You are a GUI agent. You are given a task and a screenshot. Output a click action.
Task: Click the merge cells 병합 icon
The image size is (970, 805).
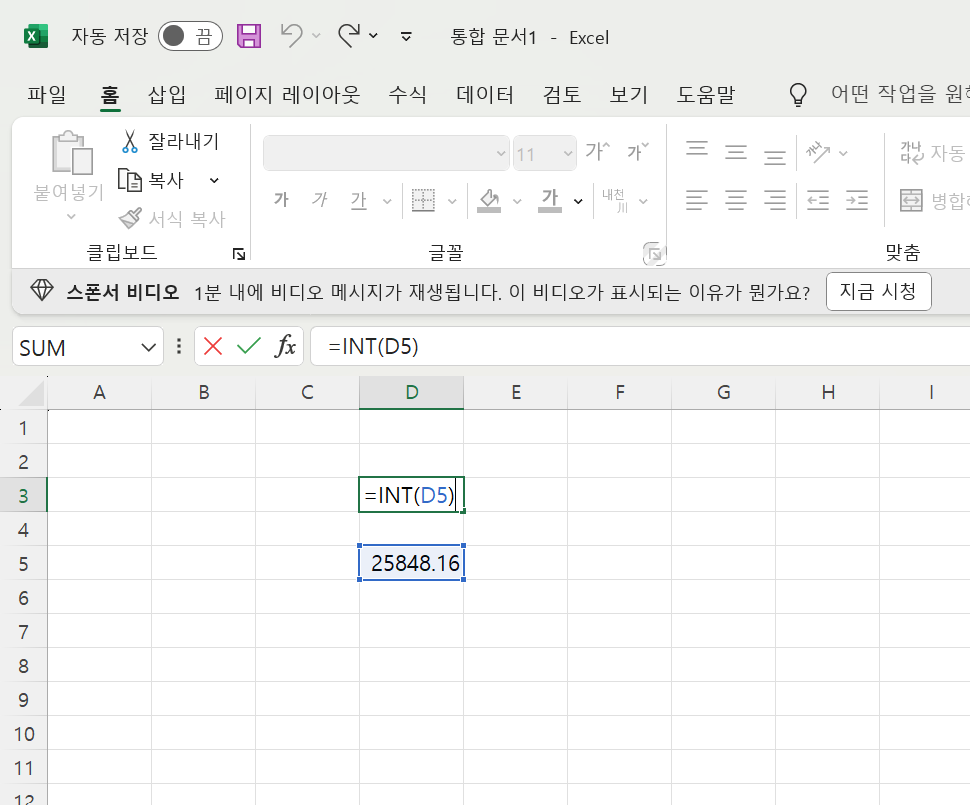(x=911, y=200)
